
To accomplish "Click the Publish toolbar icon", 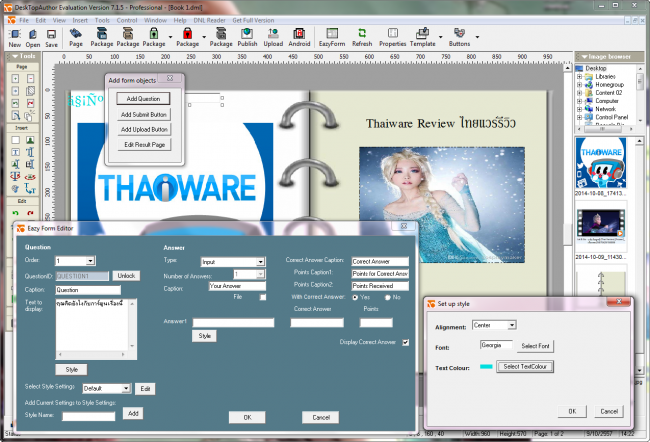I will (247, 37).
